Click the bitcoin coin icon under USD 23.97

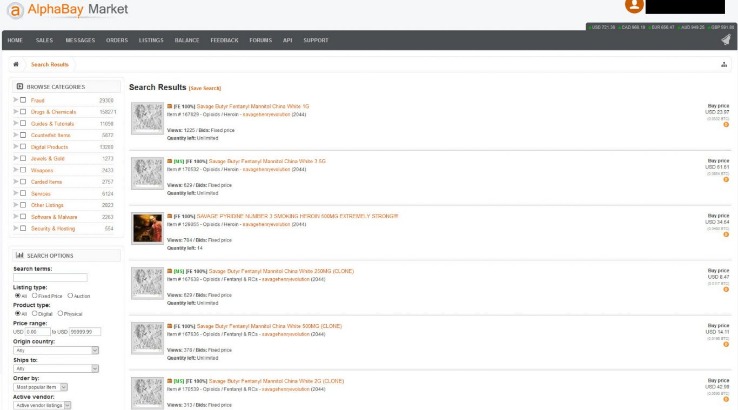[726, 125]
